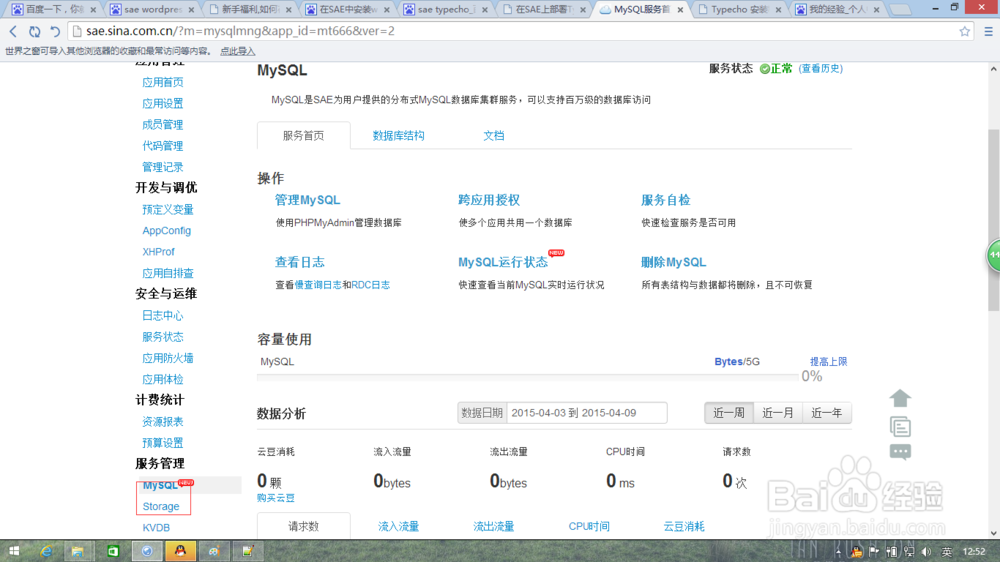Select the 近一月 range button
The image size is (1000, 562).
click(778, 413)
